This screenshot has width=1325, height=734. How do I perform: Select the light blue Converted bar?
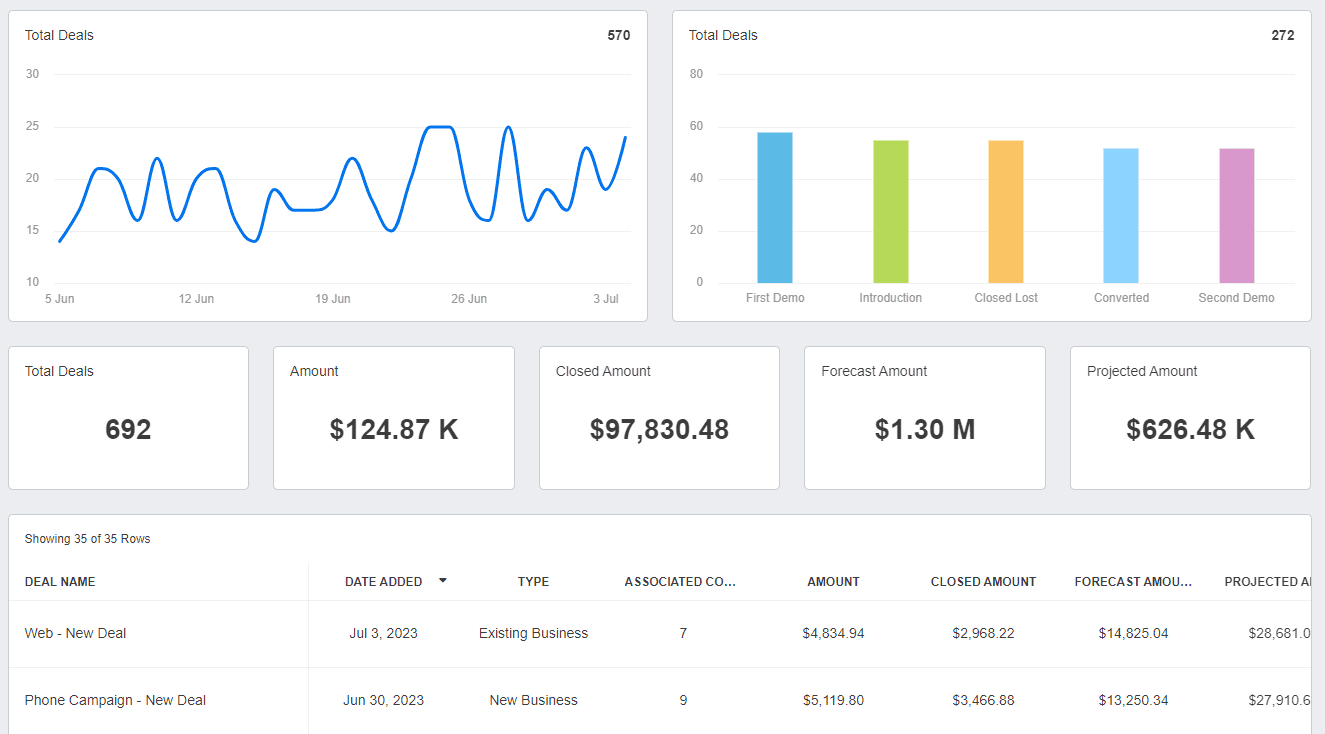click(1121, 216)
